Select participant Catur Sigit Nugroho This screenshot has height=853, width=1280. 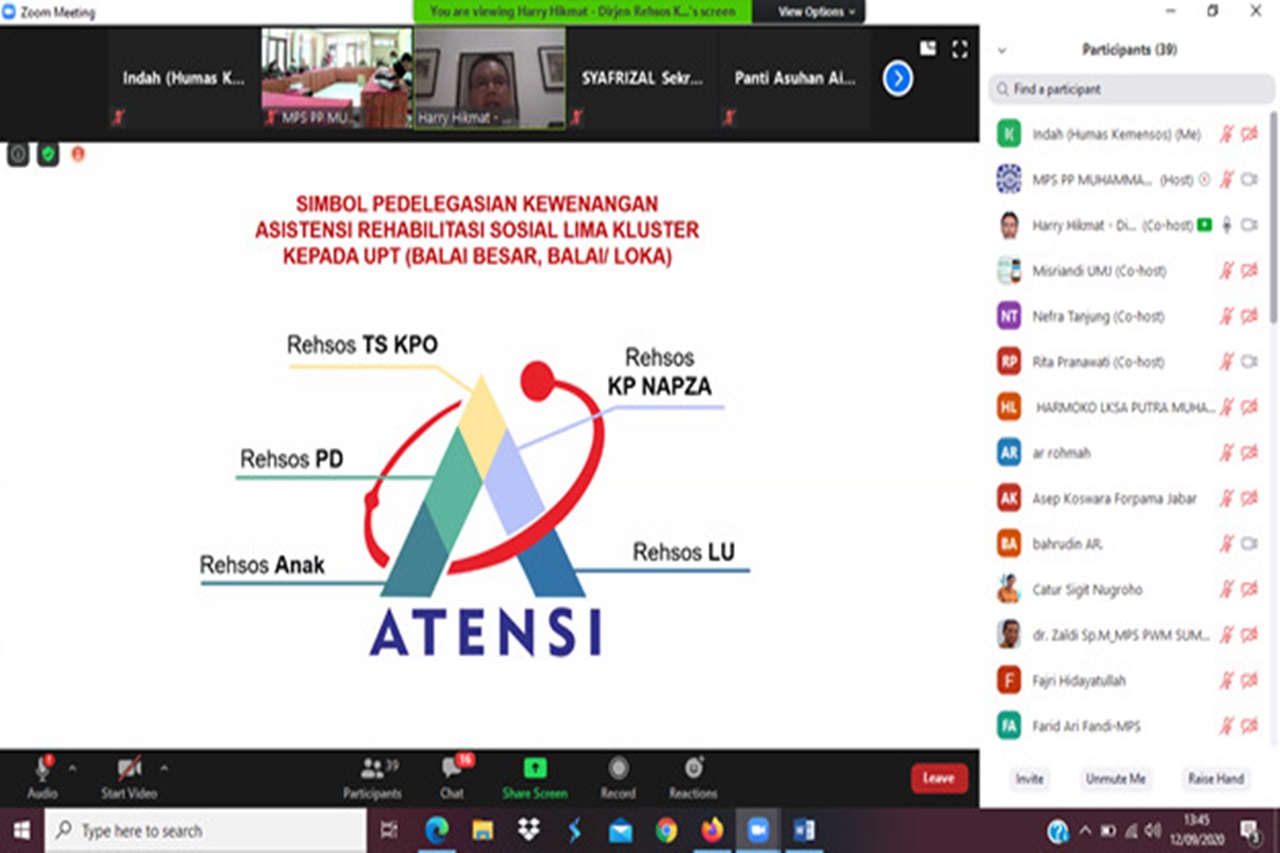1128,589
